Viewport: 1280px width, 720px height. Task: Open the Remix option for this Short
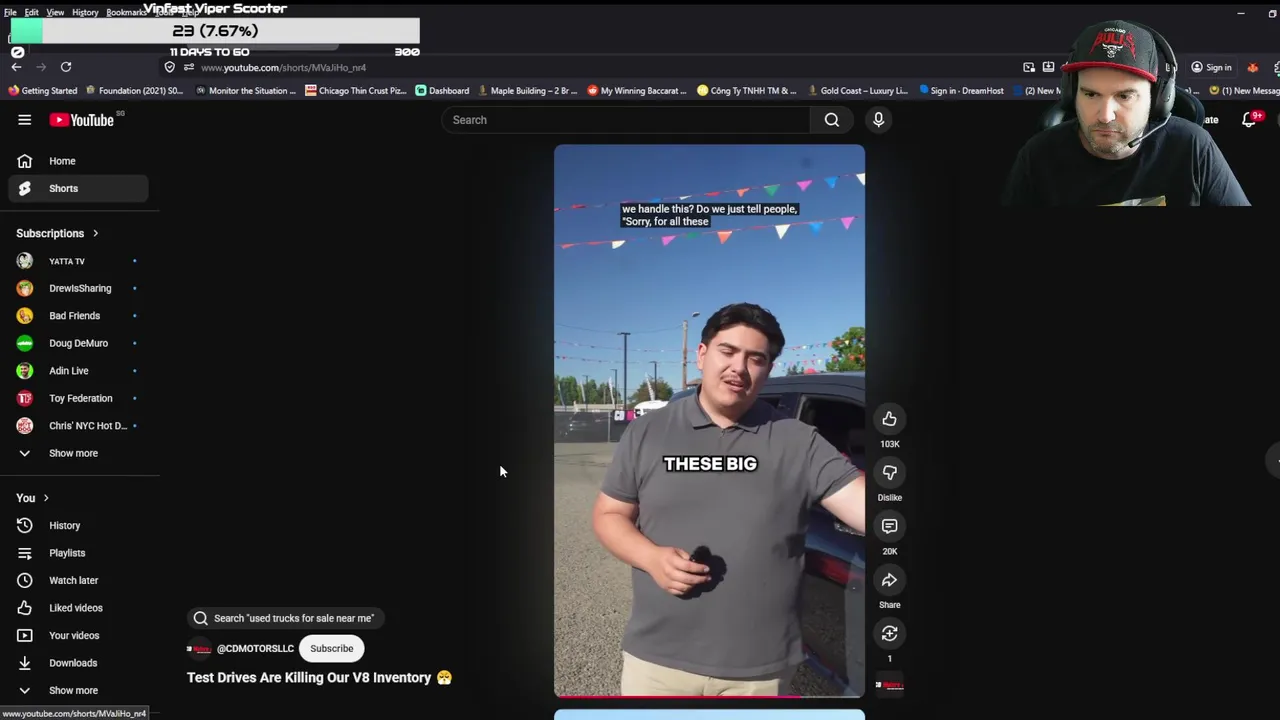click(x=889, y=633)
